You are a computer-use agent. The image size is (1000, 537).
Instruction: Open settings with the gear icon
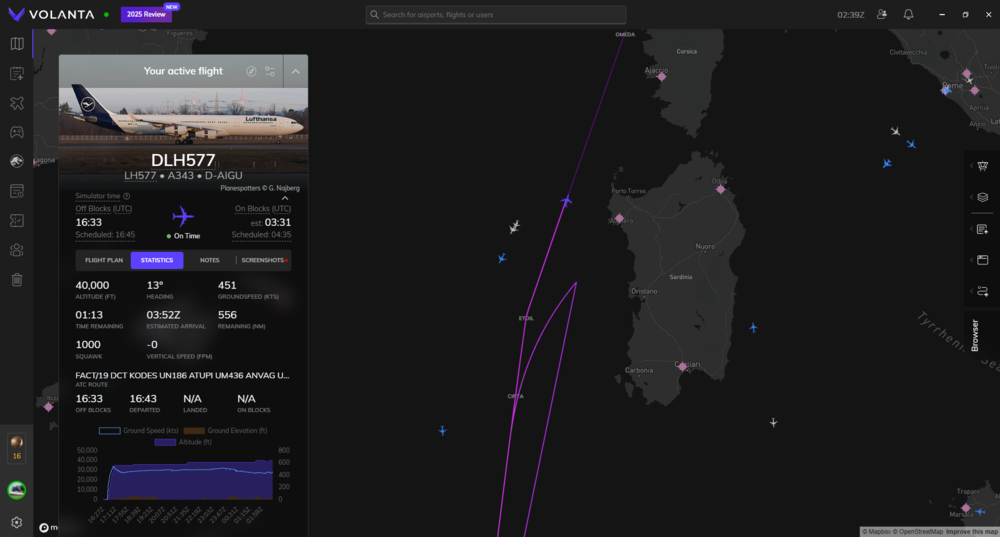(x=16, y=522)
